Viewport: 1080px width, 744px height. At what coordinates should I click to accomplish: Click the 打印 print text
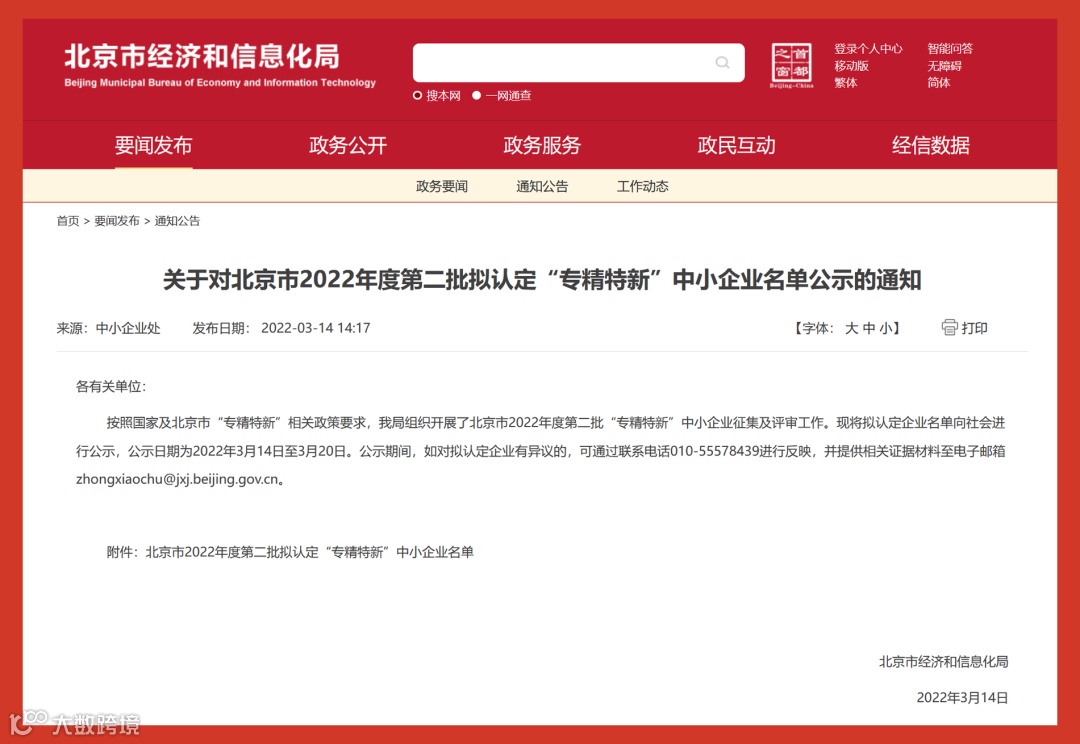click(x=975, y=328)
